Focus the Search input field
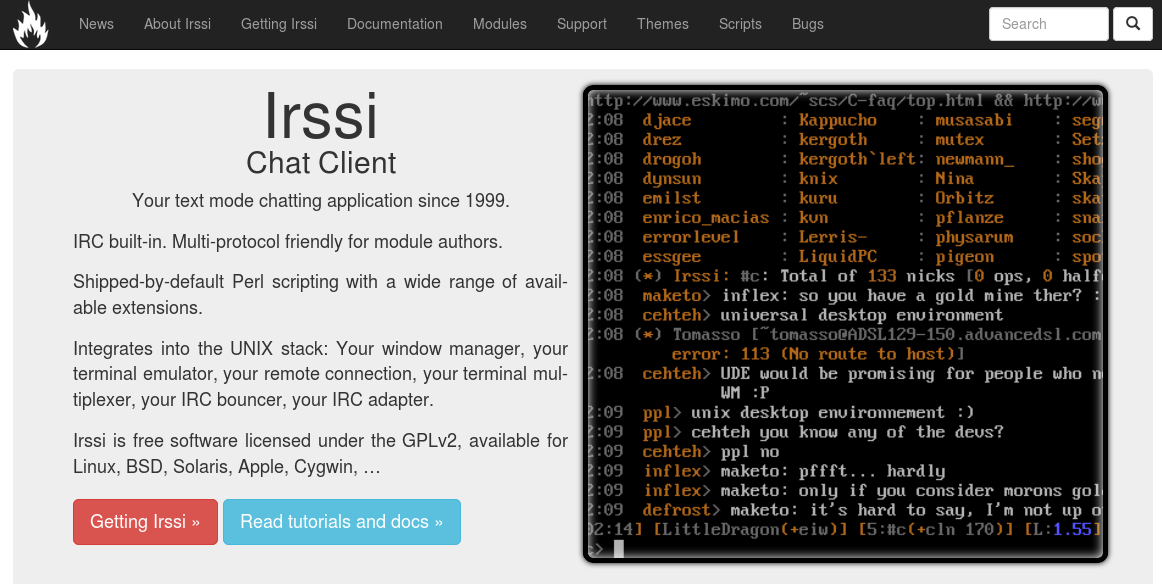This screenshot has width=1162, height=584. point(1049,24)
